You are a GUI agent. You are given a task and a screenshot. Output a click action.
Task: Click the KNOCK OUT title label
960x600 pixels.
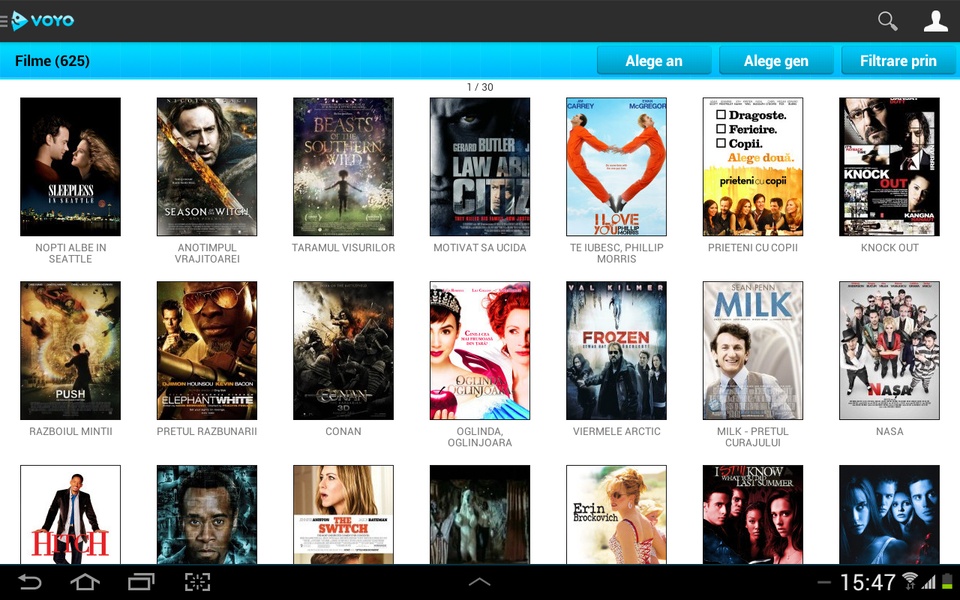coord(890,247)
